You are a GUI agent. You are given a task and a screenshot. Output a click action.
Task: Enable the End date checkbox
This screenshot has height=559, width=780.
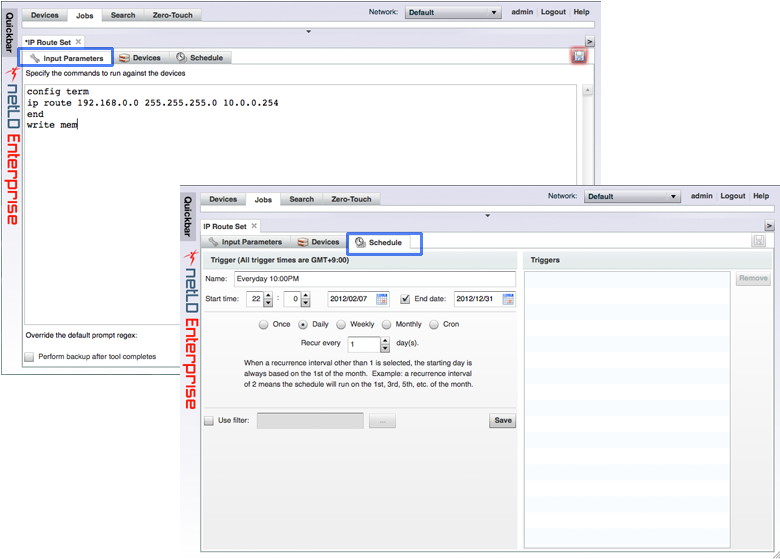(405, 299)
